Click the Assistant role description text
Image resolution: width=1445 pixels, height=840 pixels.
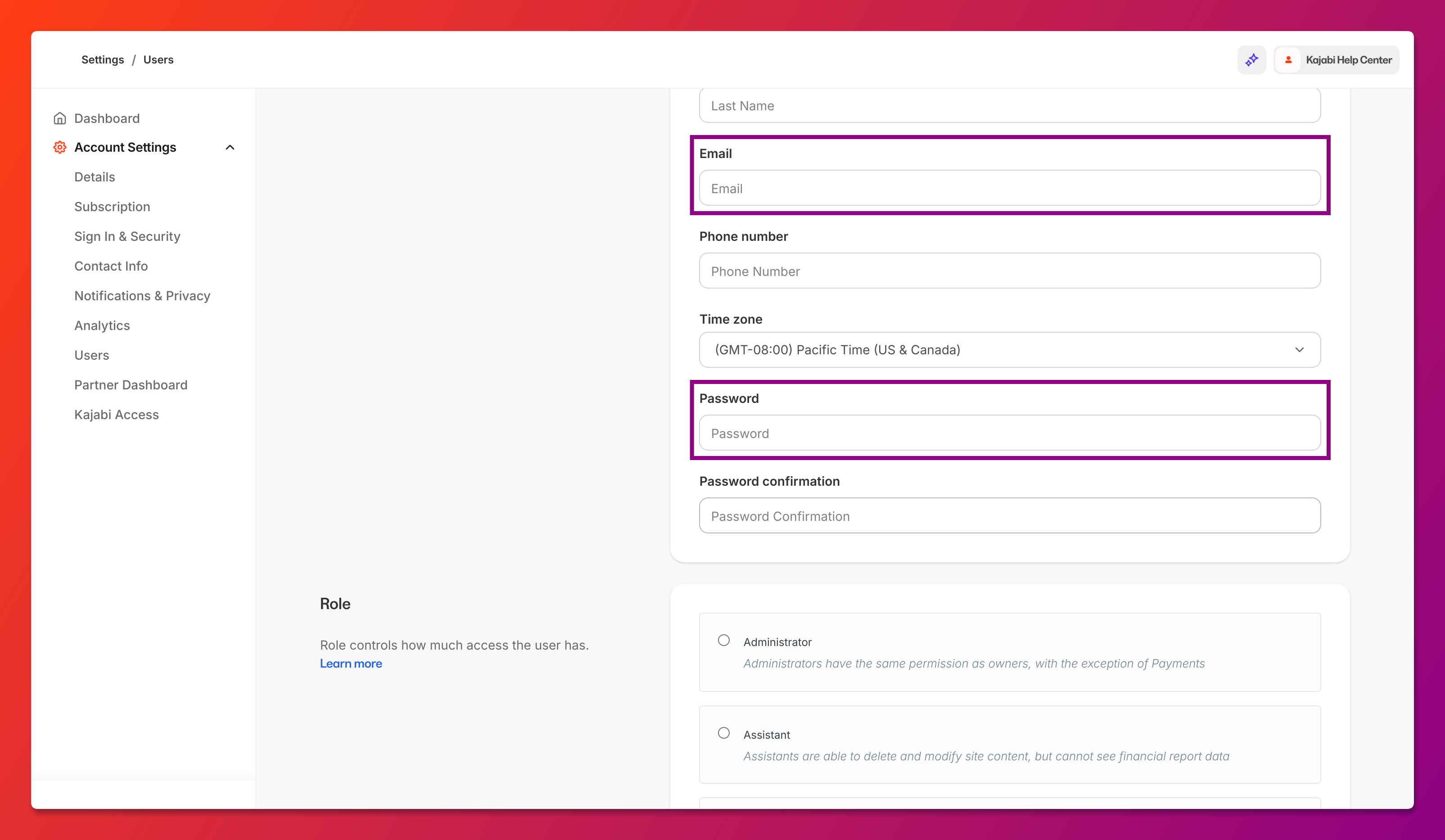coord(986,756)
